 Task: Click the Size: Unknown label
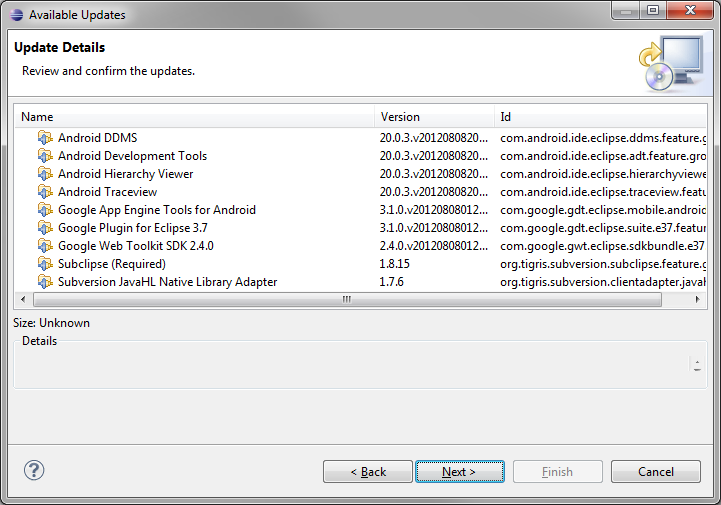(x=52, y=323)
